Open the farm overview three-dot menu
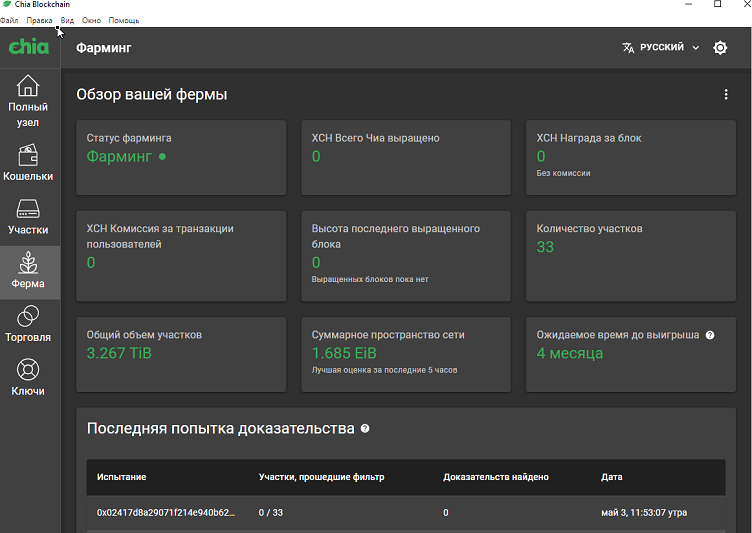The width and height of the screenshot is (752, 533). tap(726, 95)
